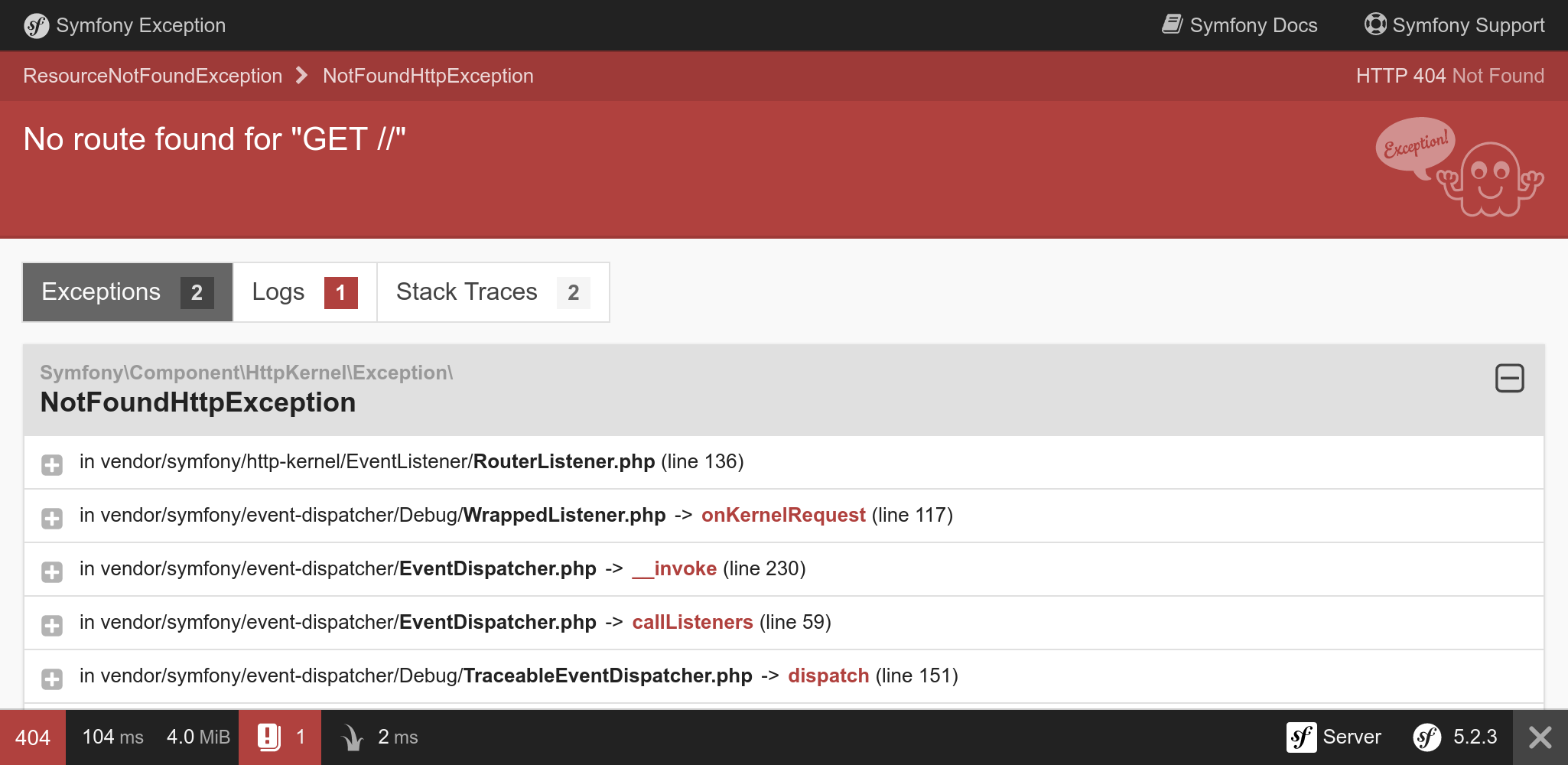Screen dimensions: 1568x765
Task: Open Symfony Docs link
Action: point(1240,25)
